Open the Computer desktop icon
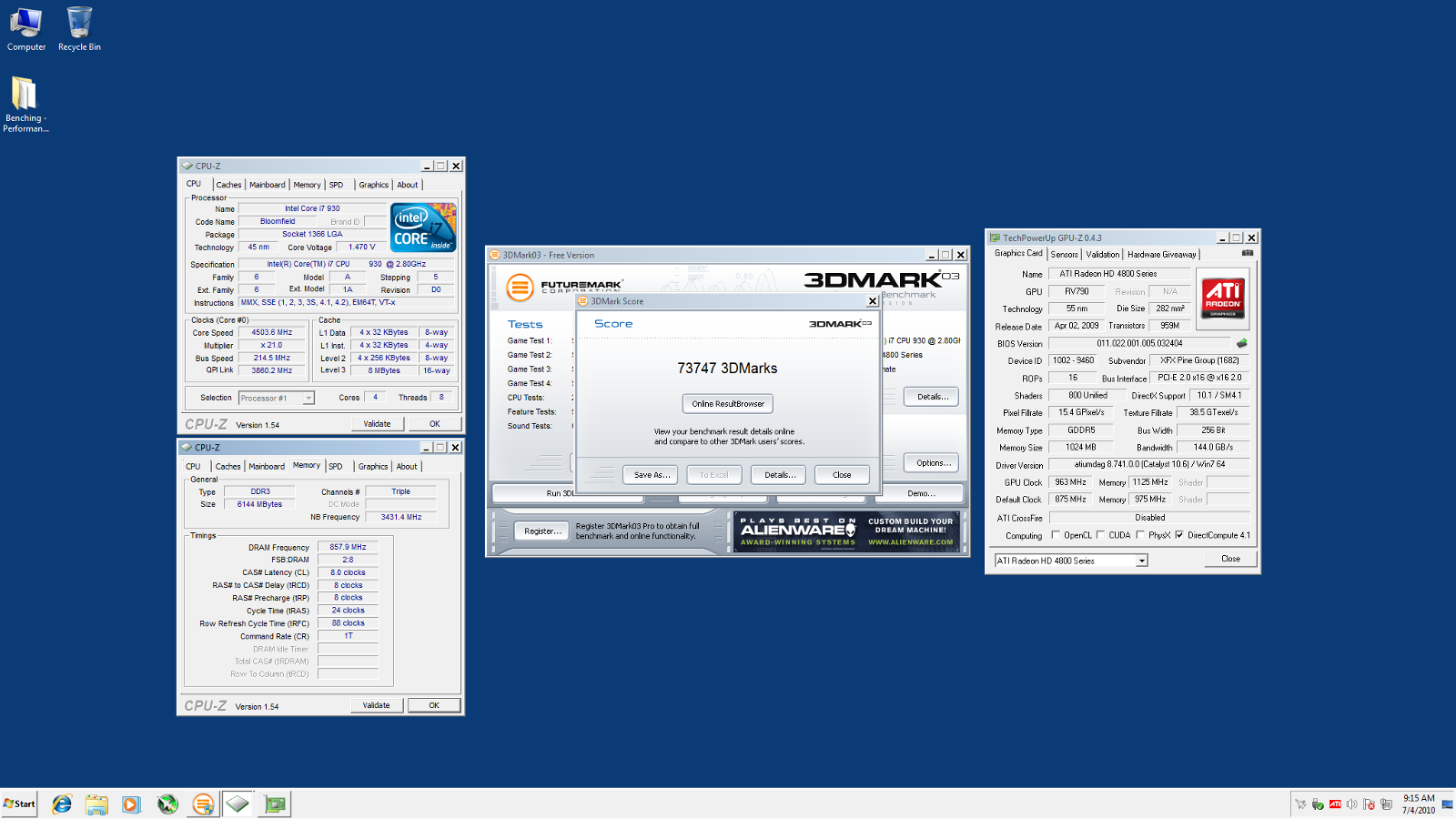Viewport: 1456px width, 819px height. (x=25, y=30)
